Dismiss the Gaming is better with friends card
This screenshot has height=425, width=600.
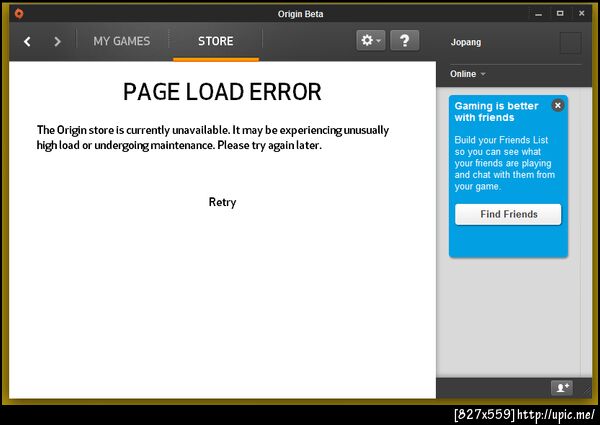click(x=558, y=105)
